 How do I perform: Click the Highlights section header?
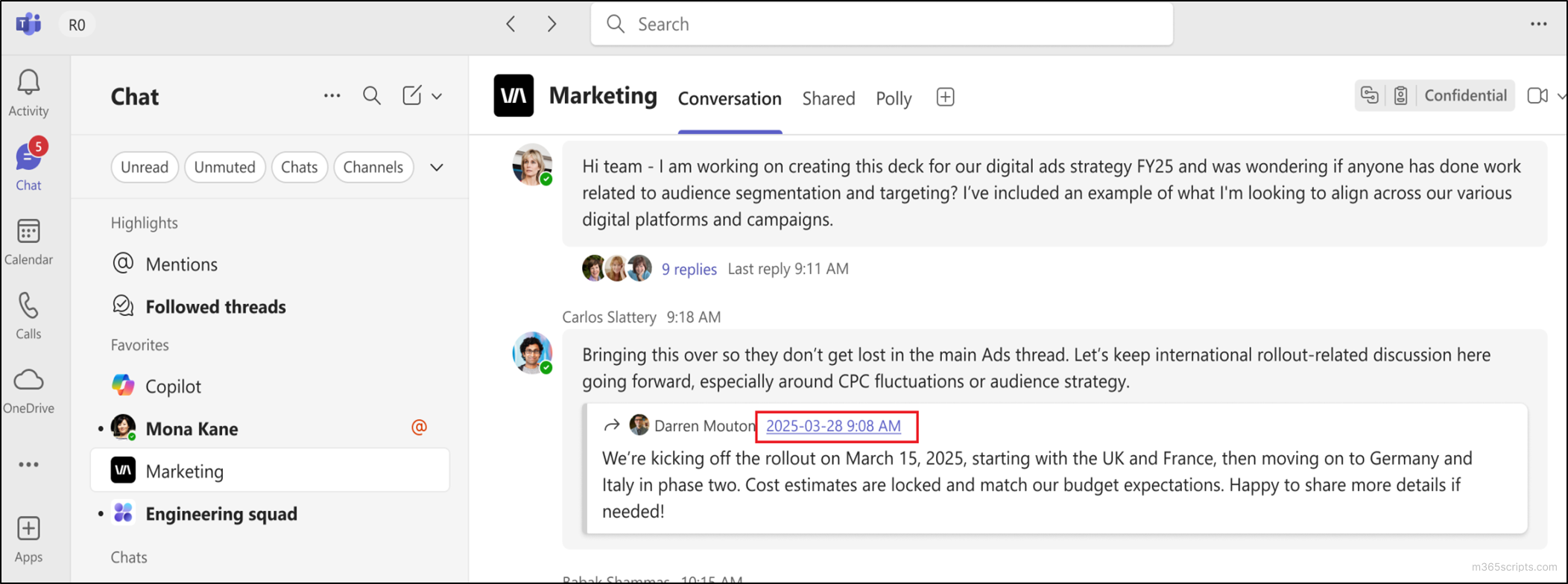point(145,223)
